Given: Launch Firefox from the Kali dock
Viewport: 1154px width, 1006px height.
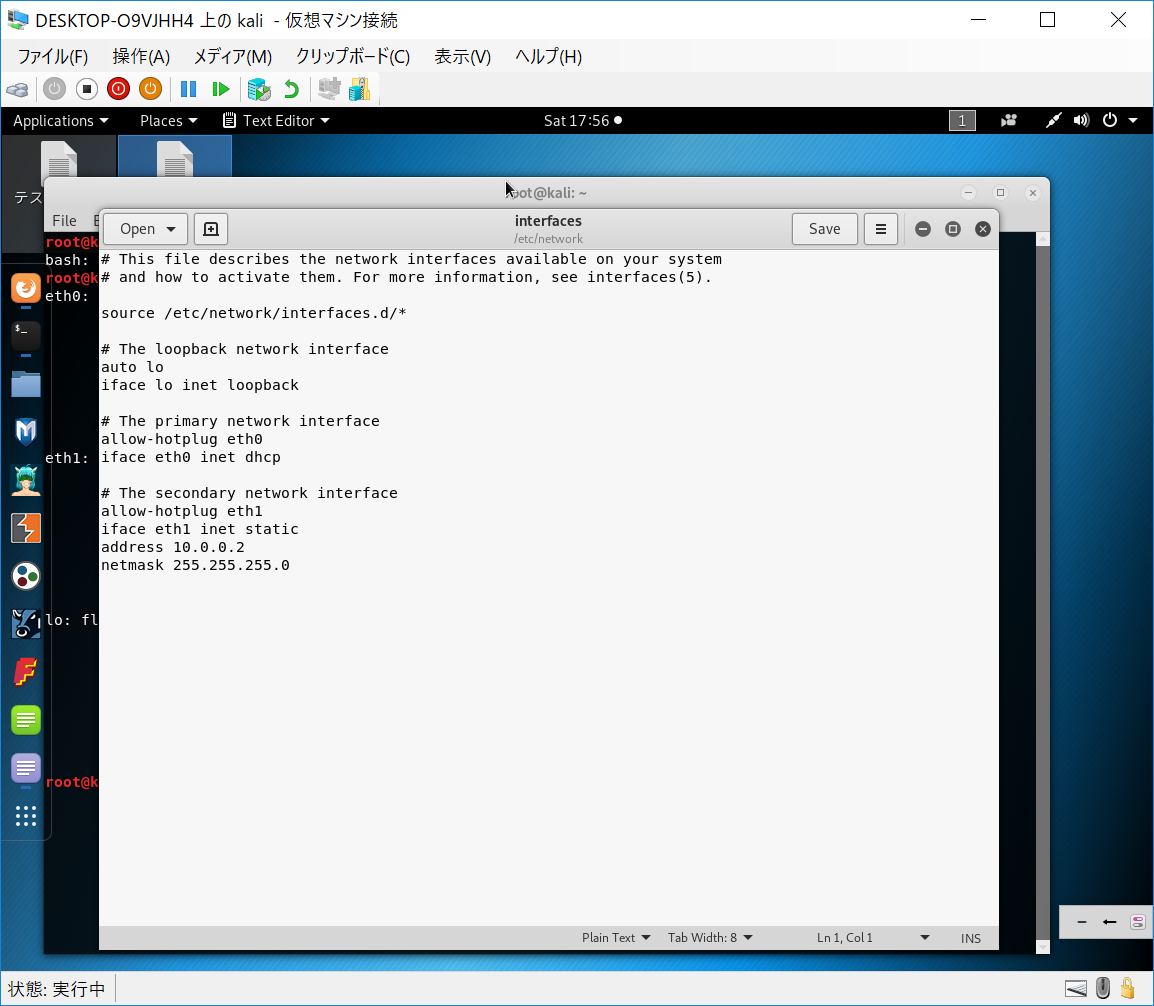Looking at the screenshot, I should [26, 289].
